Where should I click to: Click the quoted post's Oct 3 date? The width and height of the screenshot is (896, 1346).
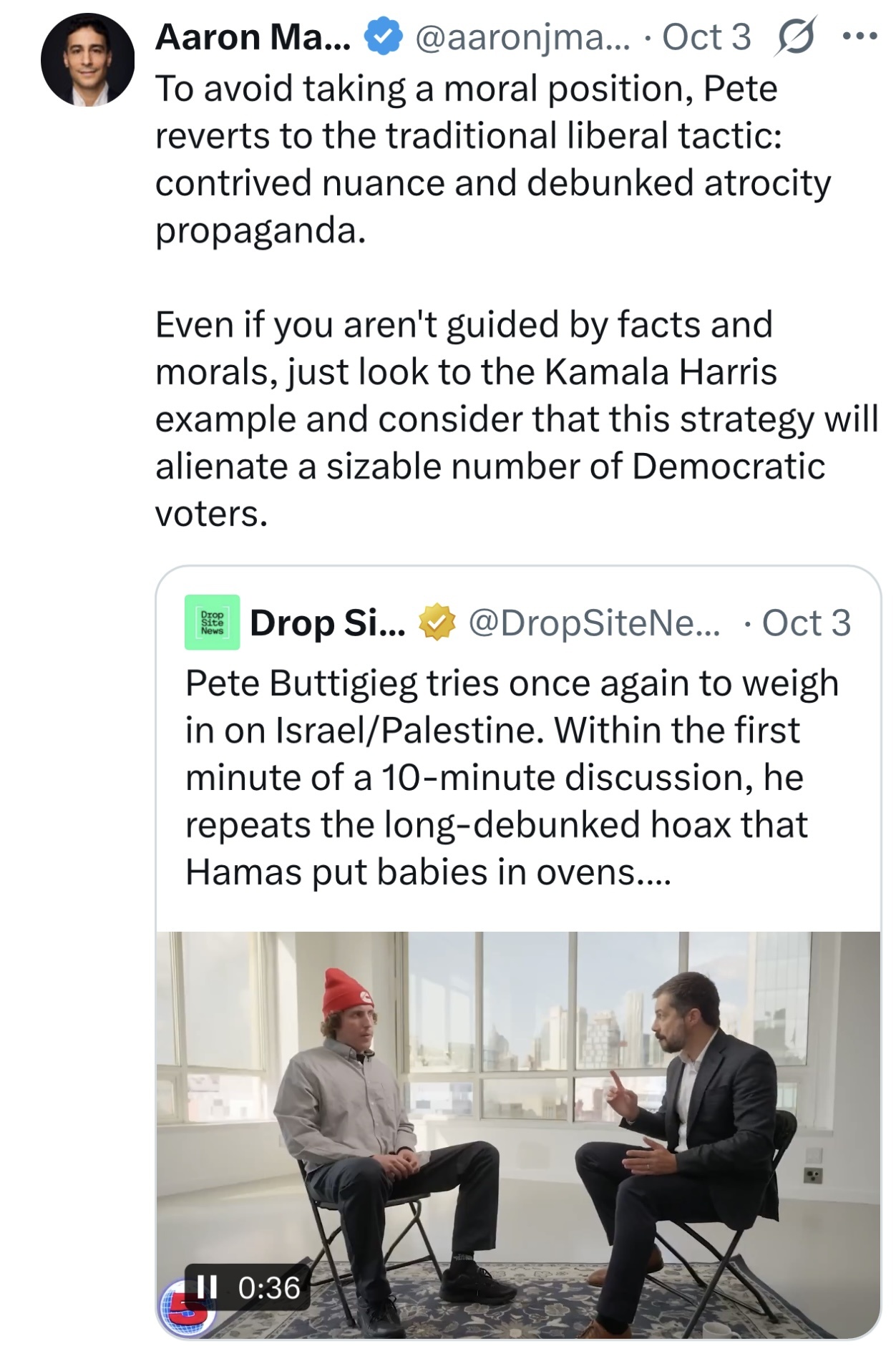pyautogui.click(x=806, y=623)
